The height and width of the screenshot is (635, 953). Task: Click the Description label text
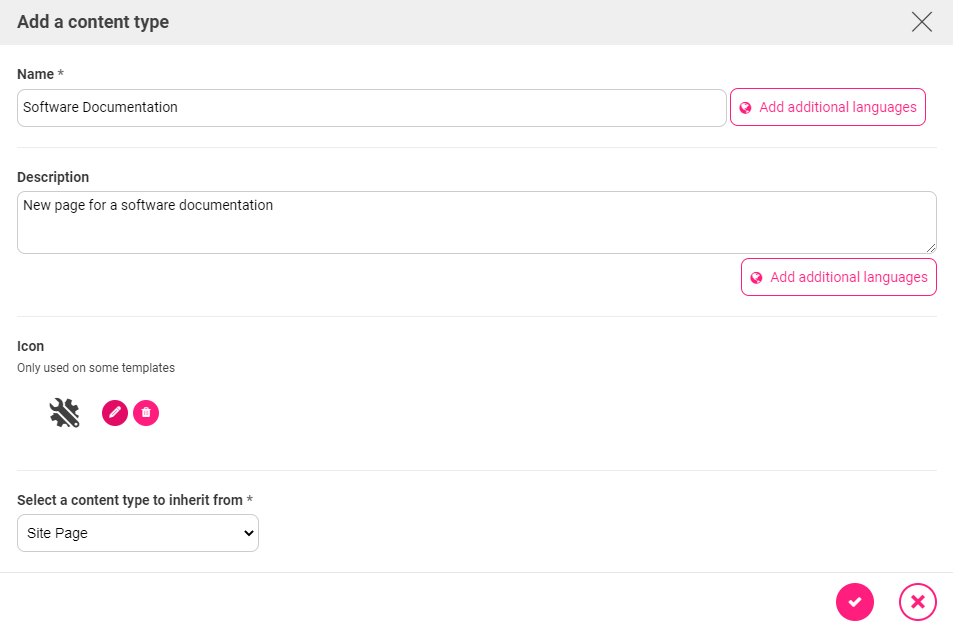pyautogui.click(x=53, y=177)
